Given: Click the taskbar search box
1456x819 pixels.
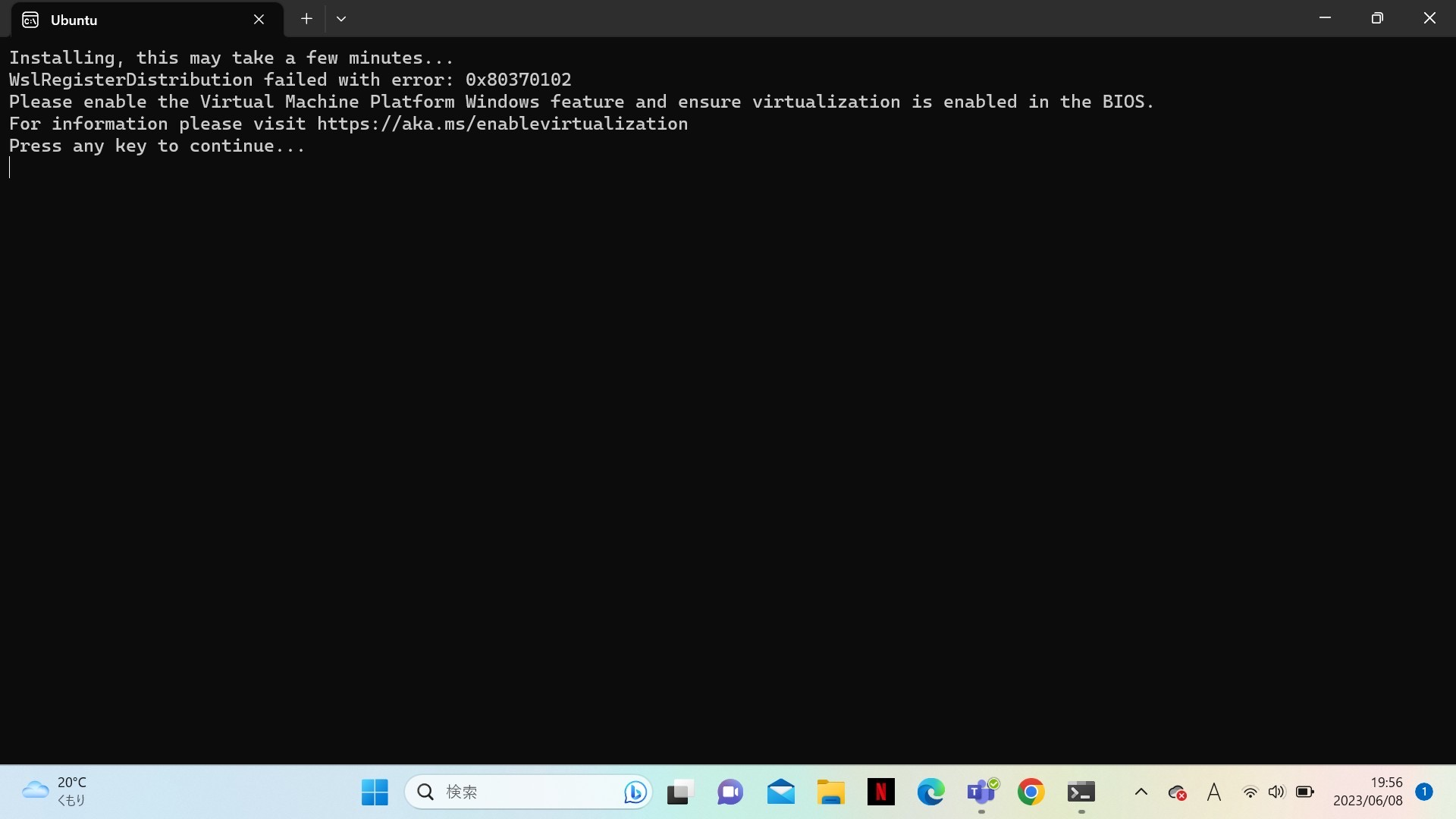Looking at the screenshot, I should (x=516, y=792).
